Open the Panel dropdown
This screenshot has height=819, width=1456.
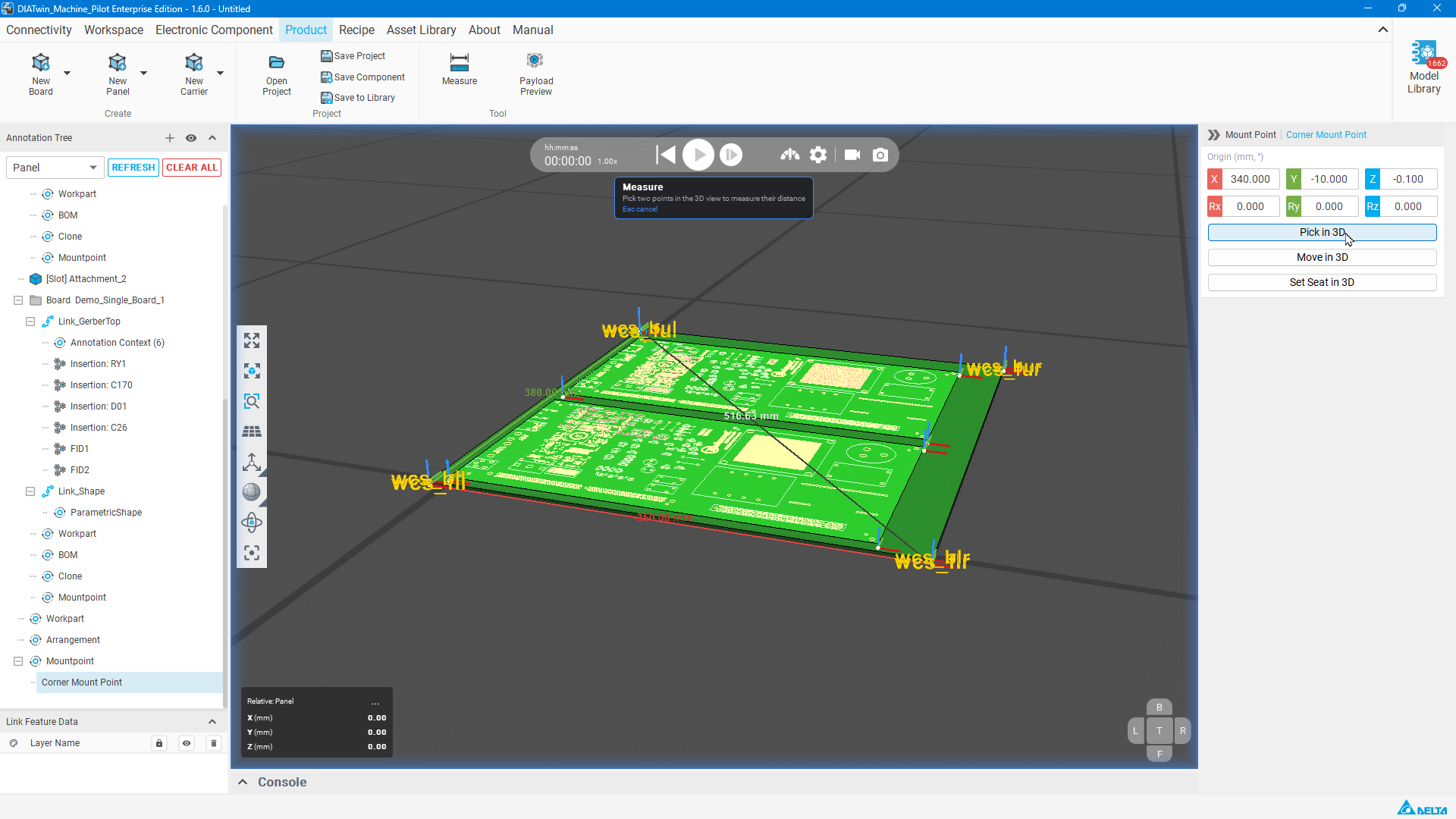[55, 168]
